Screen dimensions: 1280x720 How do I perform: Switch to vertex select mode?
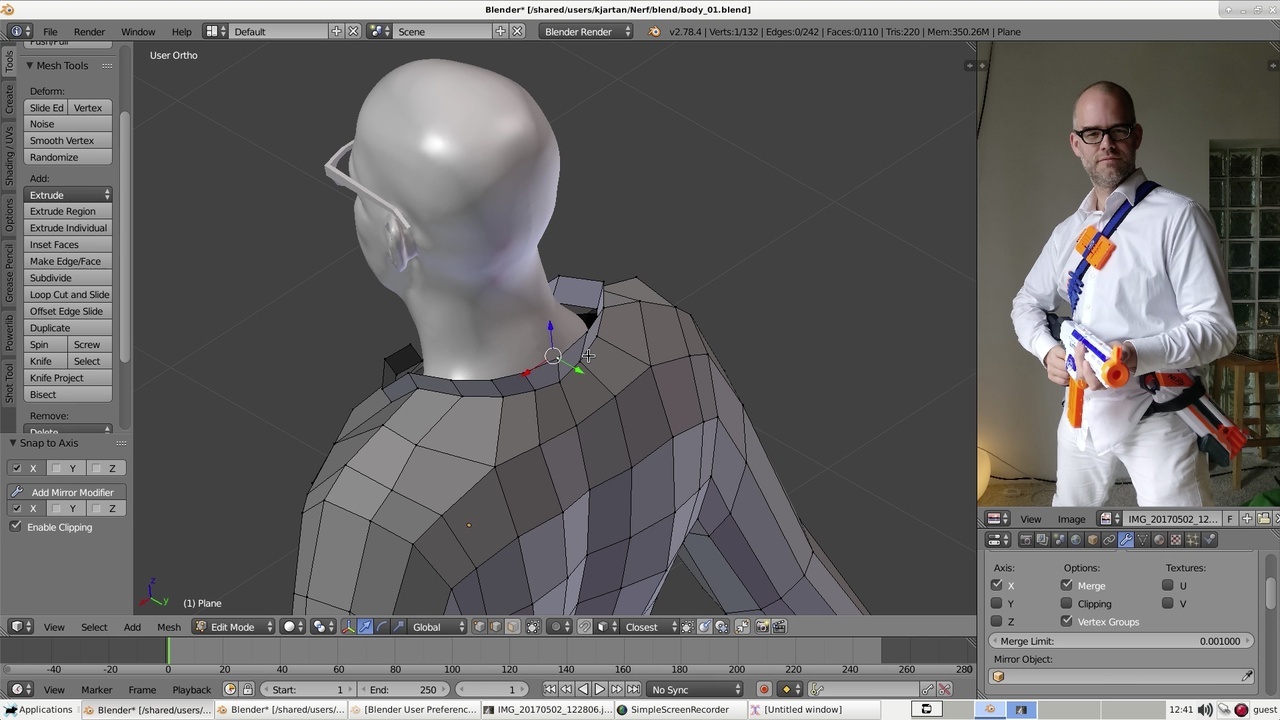479,627
